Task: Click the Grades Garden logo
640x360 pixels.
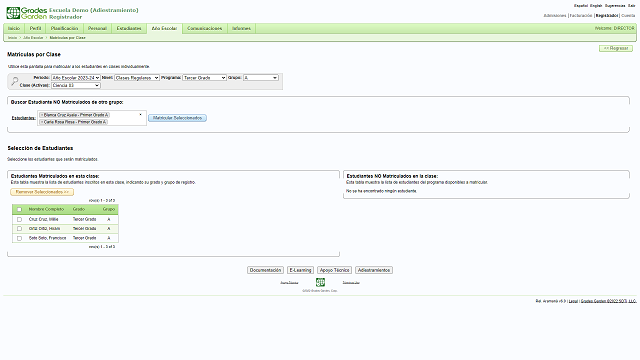Action: tap(27, 13)
